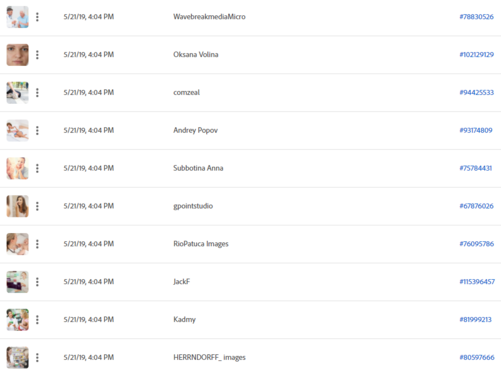The image size is (501, 373).
Task: Click the kebab menu in the comzeal row
Action: coord(37,92)
